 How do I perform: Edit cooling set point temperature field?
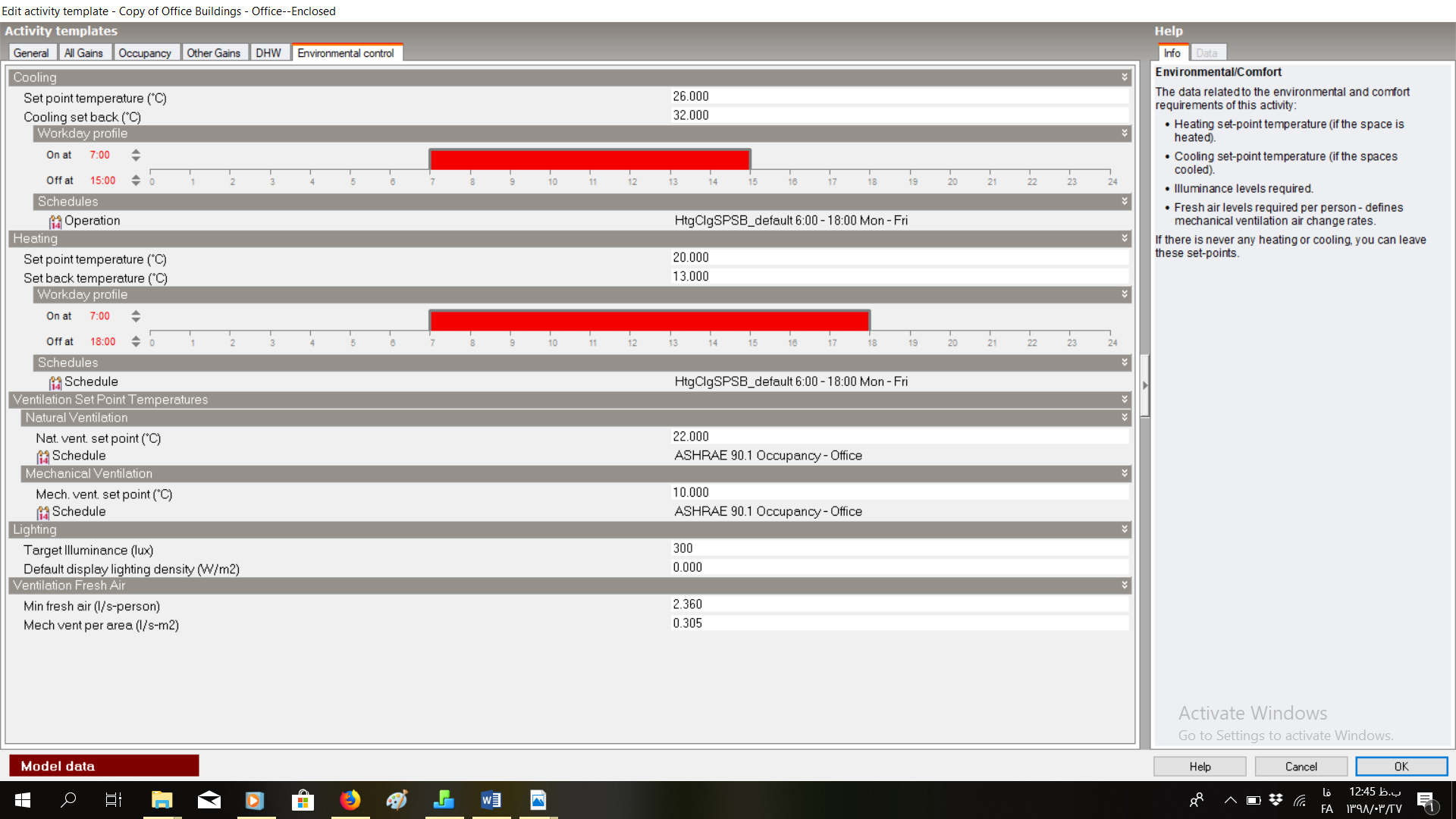[x=899, y=97]
